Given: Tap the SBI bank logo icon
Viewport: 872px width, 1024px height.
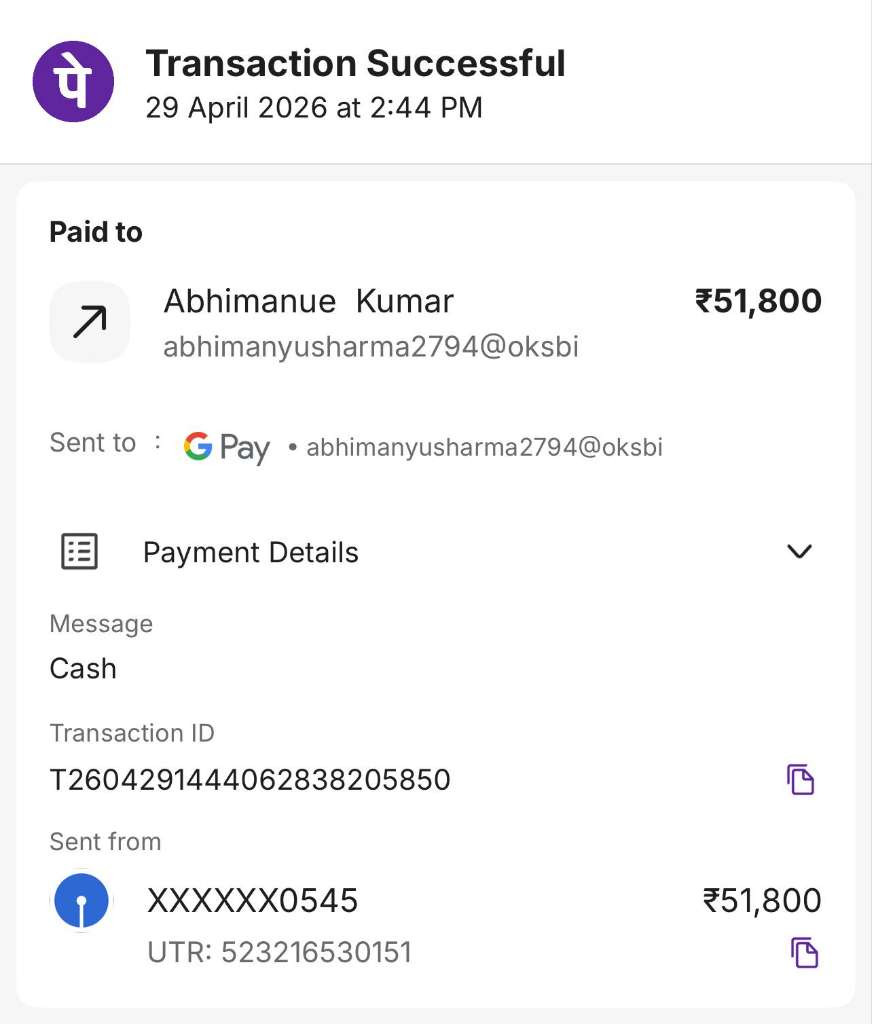Looking at the screenshot, I should point(81,901).
